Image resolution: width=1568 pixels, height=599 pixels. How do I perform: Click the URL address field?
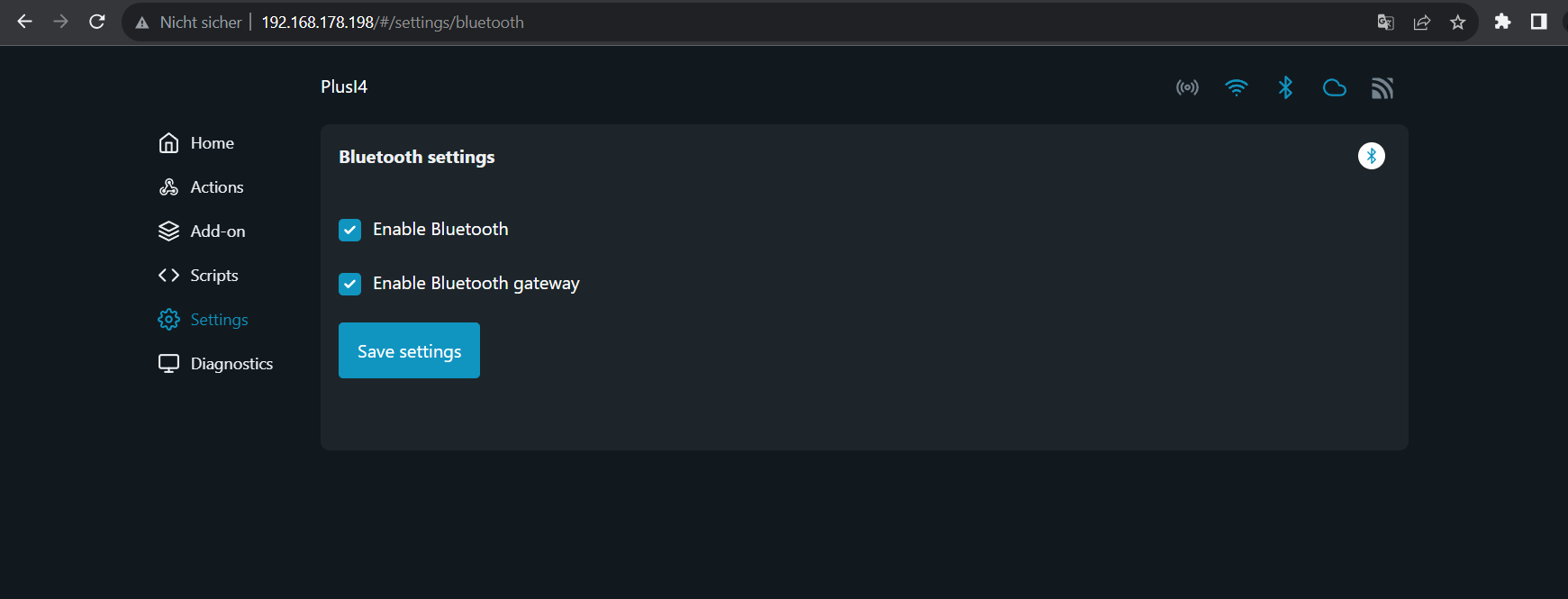721,23
